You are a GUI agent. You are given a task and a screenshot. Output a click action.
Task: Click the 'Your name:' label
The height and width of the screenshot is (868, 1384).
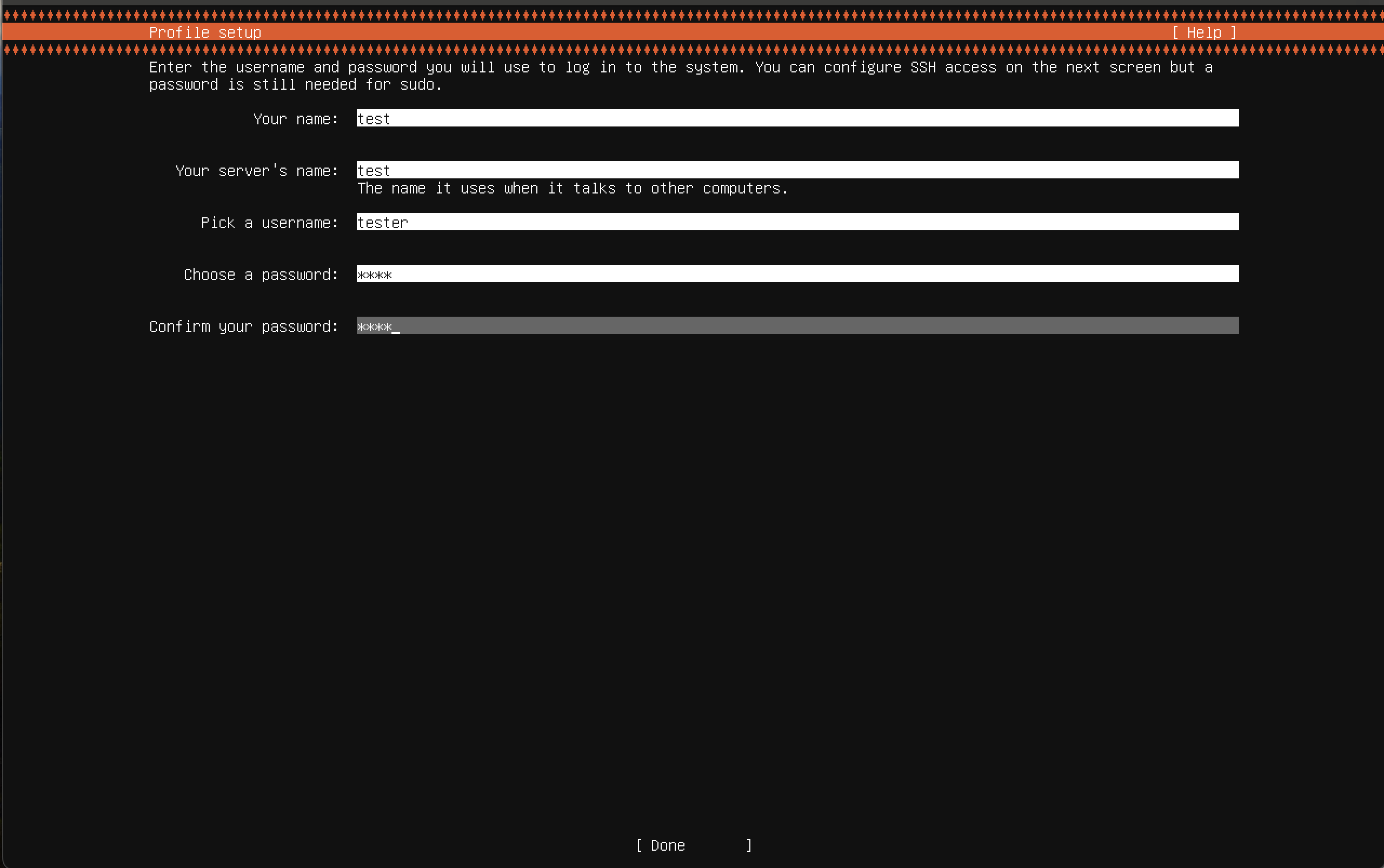(x=296, y=119)
